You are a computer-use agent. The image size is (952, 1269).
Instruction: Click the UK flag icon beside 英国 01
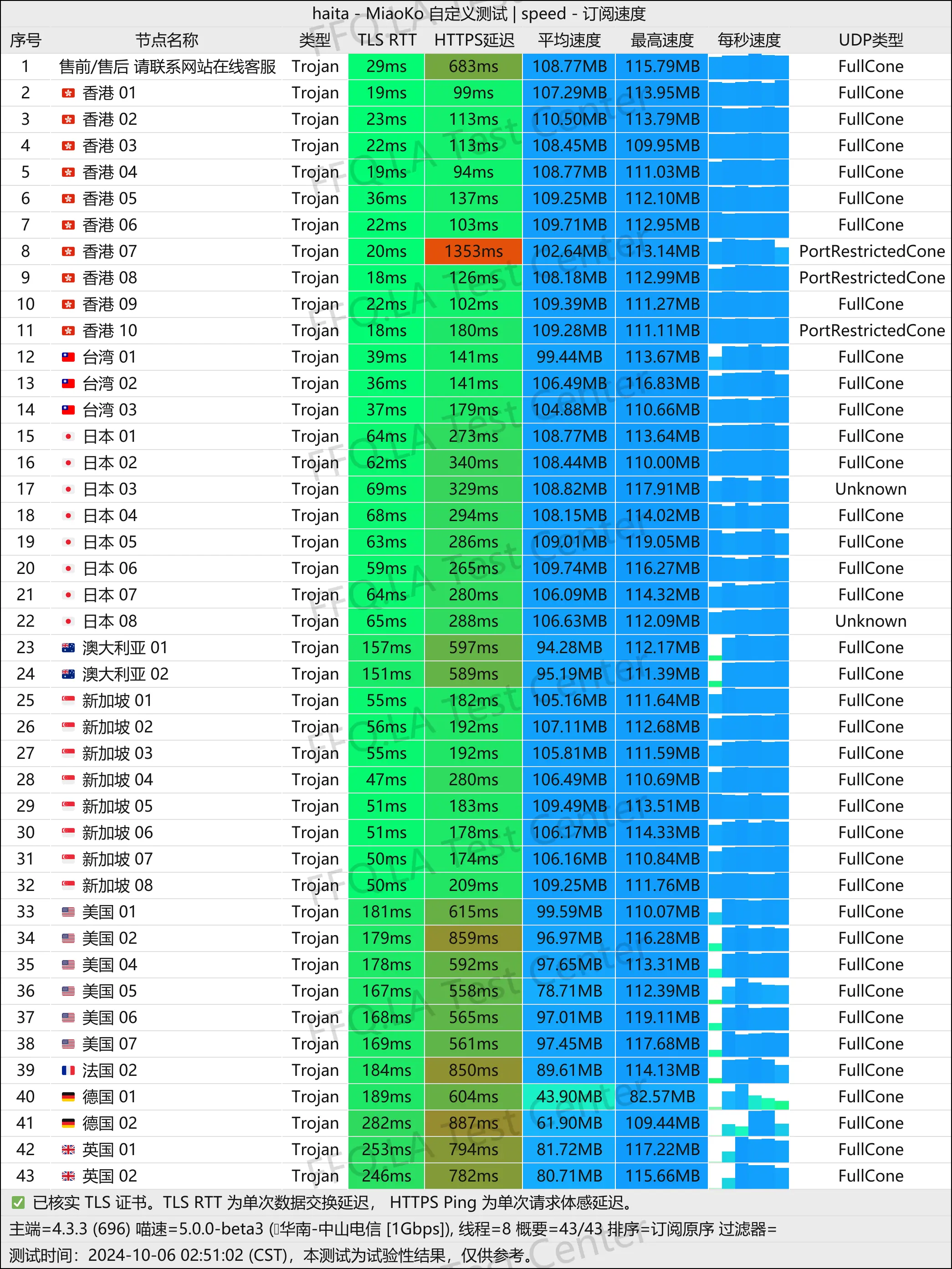click(68, 1149)
